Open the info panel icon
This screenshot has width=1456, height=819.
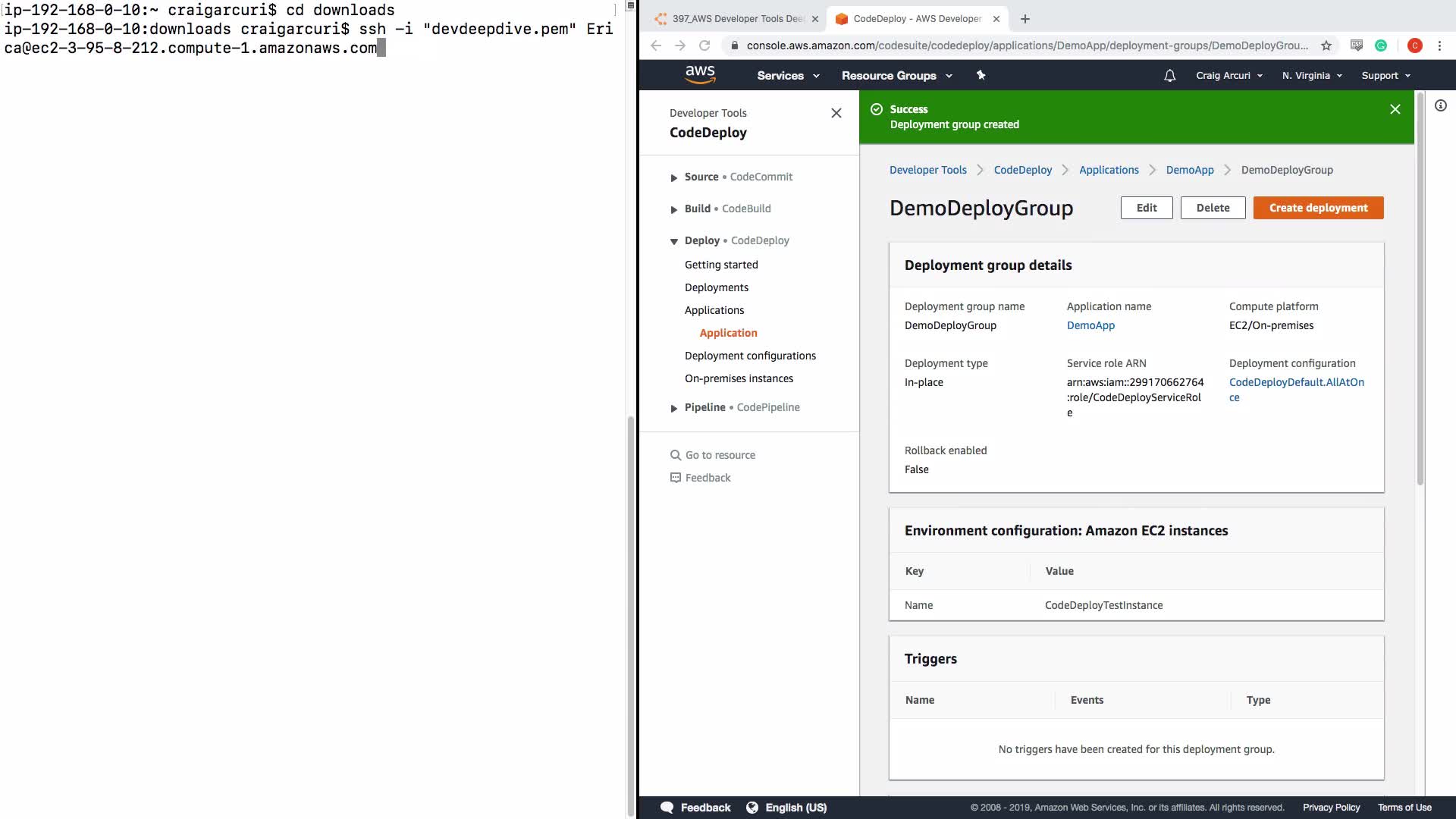(x=1440, y=105)
